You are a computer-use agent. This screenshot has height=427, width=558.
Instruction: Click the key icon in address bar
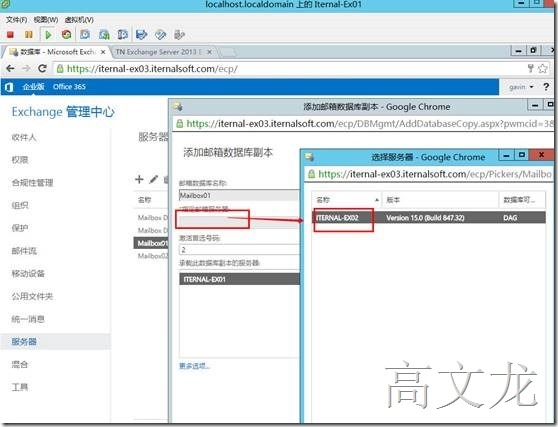coord(531,68)
